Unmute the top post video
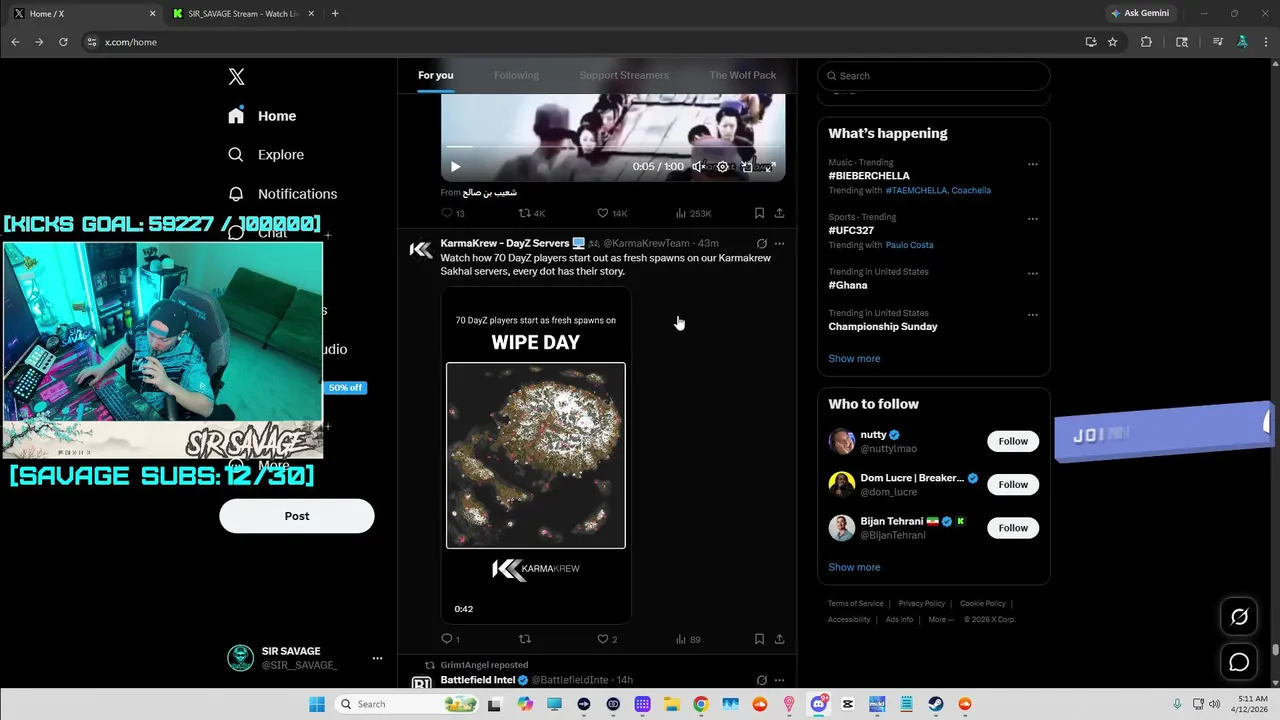This screenshot has width=1280, height=720. pyautogui.click(x=699, y=167)
